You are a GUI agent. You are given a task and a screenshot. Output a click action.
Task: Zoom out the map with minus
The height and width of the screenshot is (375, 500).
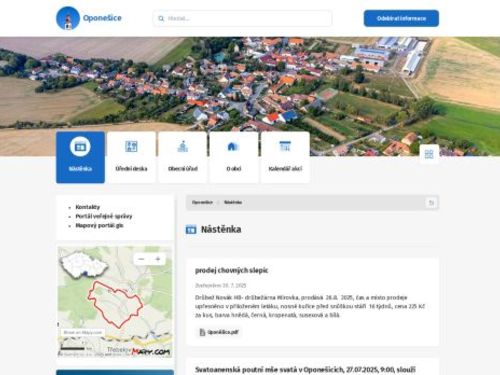[141, 259]
